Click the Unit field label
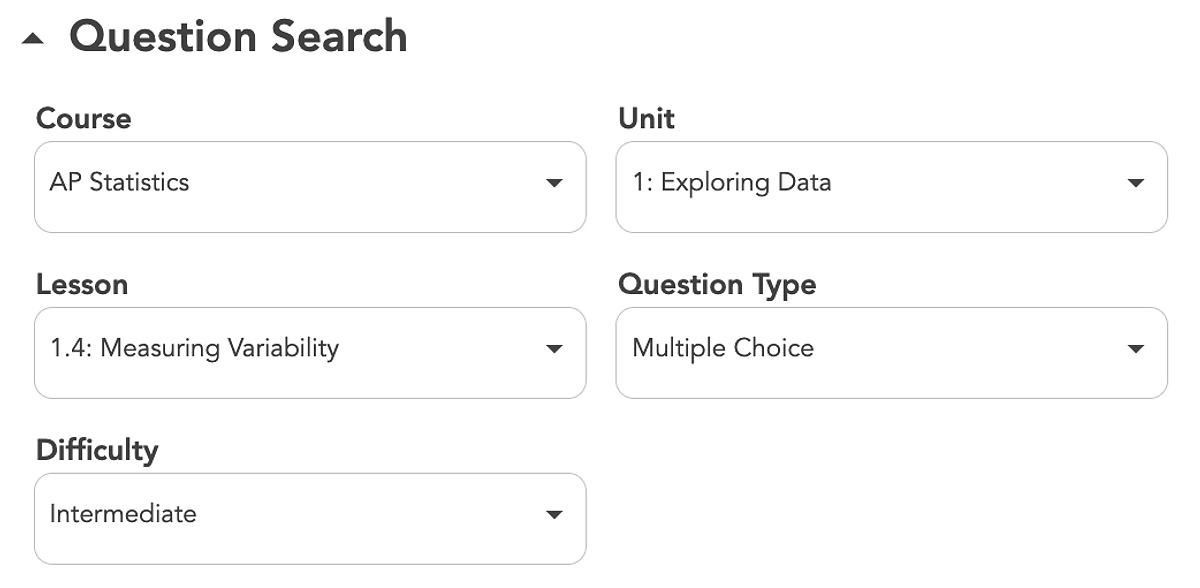This screenshot has width=1200, height=588. pyautogui.click(x=646, y=119)
